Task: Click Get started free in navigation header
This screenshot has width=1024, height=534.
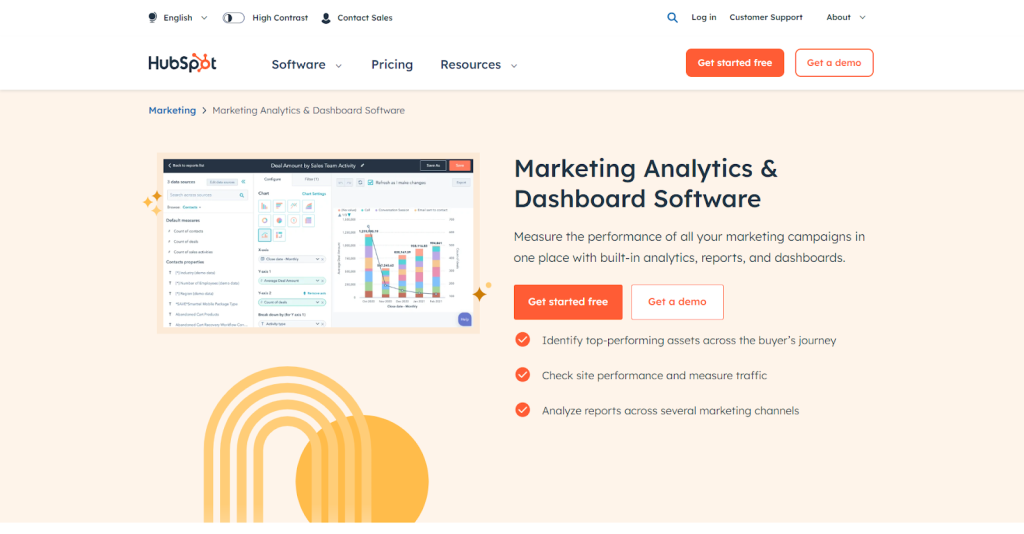Action: coord(735,63)
